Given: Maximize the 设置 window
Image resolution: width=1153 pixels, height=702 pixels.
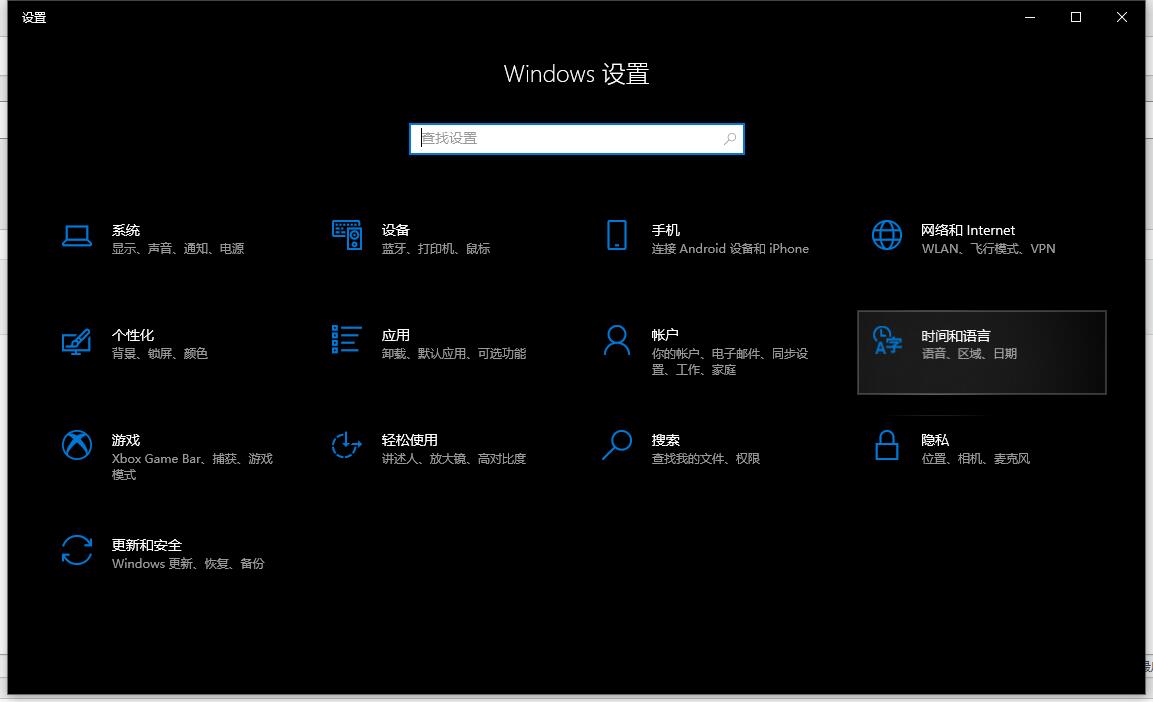Looking at the screenshot, I should pyautogui.click(x=1076, y=17).
